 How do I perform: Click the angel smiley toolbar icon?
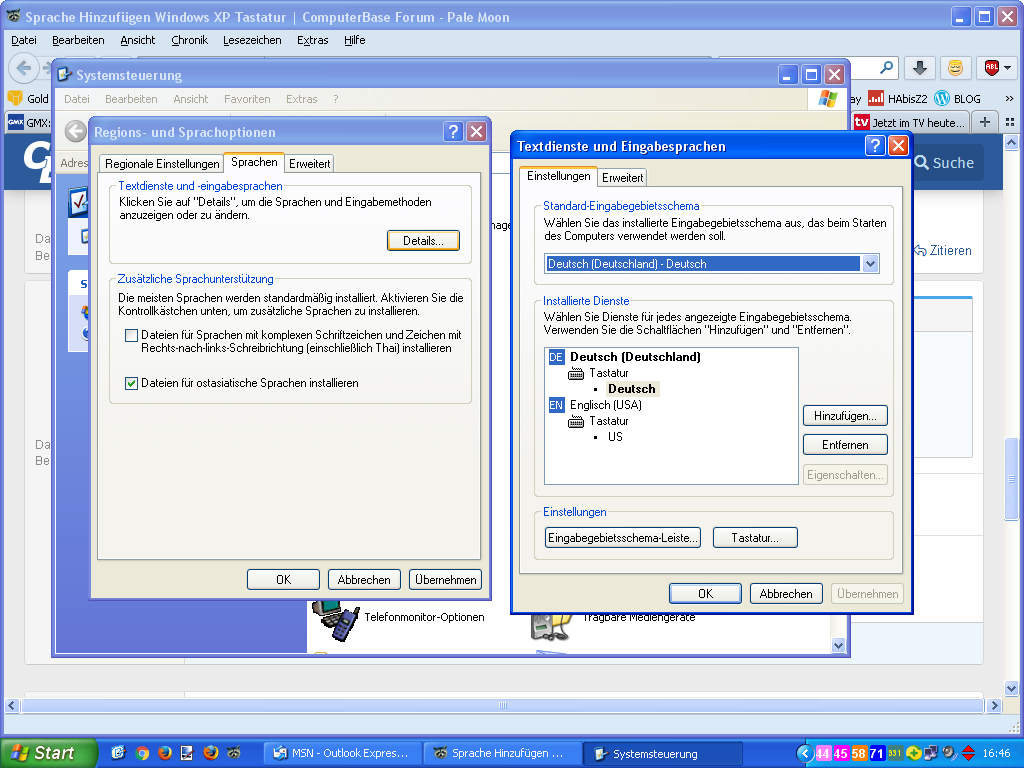(955, 67)
